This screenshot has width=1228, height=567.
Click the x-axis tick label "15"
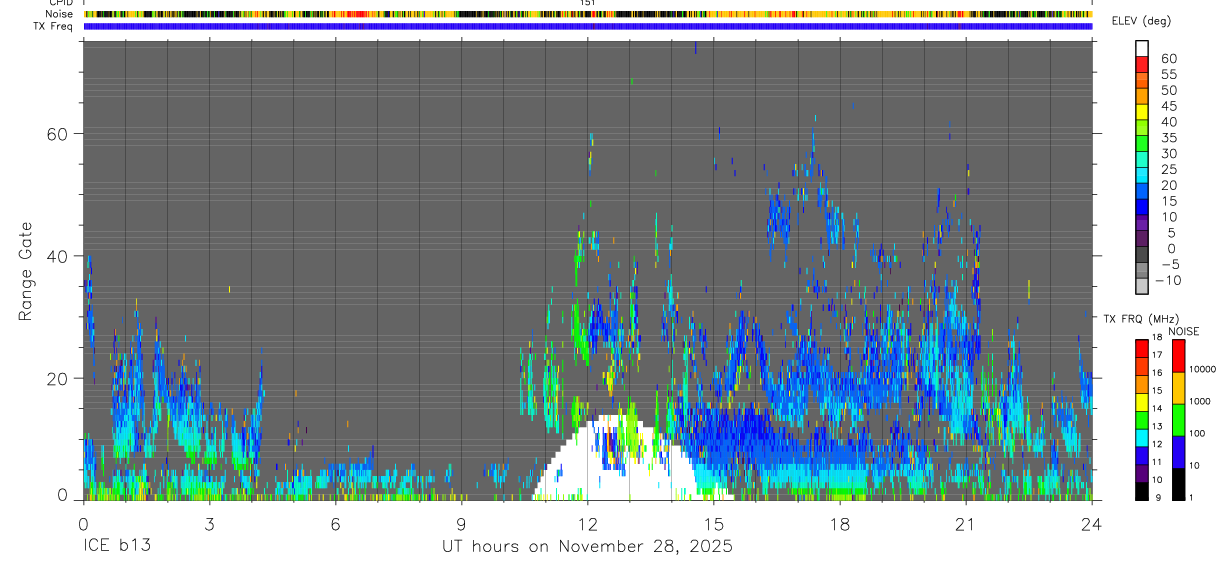tap(714, 524)
